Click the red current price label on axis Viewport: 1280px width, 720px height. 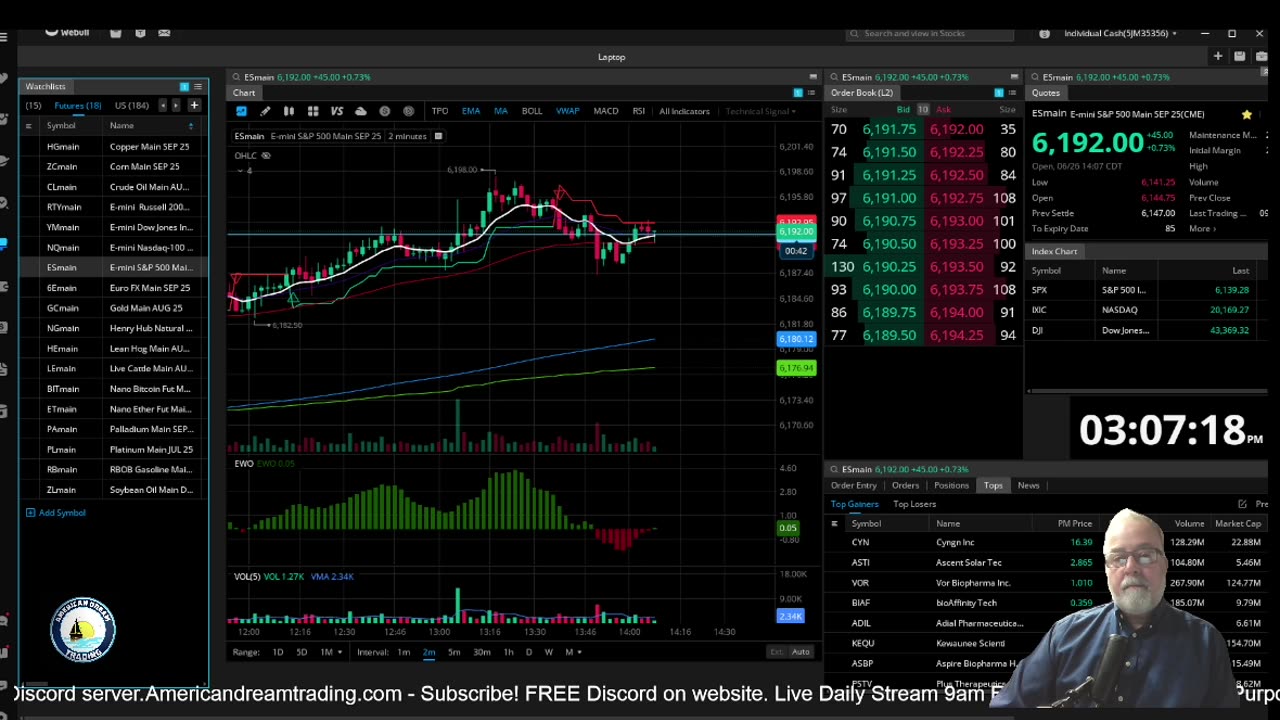pyautogui.click(x=797, y=222)
